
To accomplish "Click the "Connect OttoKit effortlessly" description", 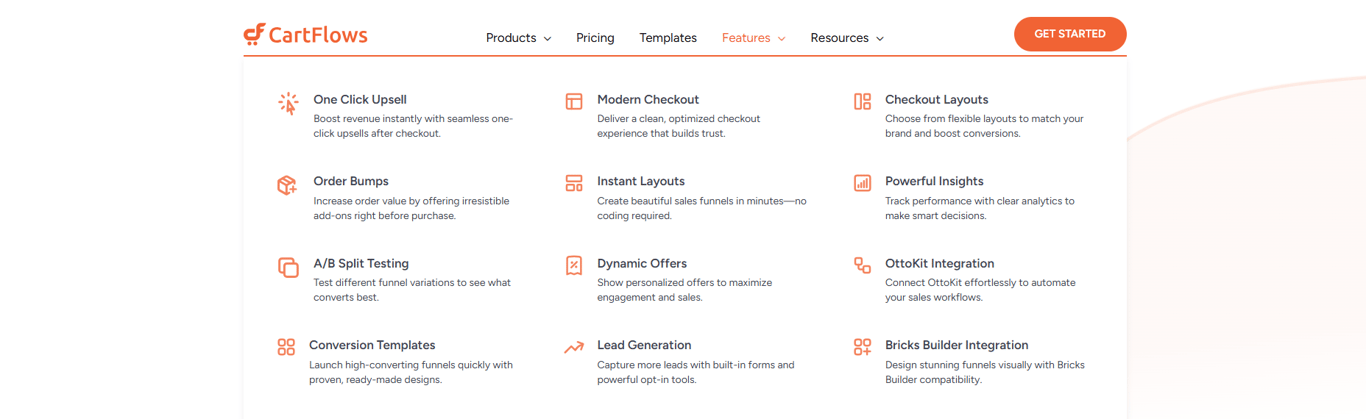I will [981, 290].
